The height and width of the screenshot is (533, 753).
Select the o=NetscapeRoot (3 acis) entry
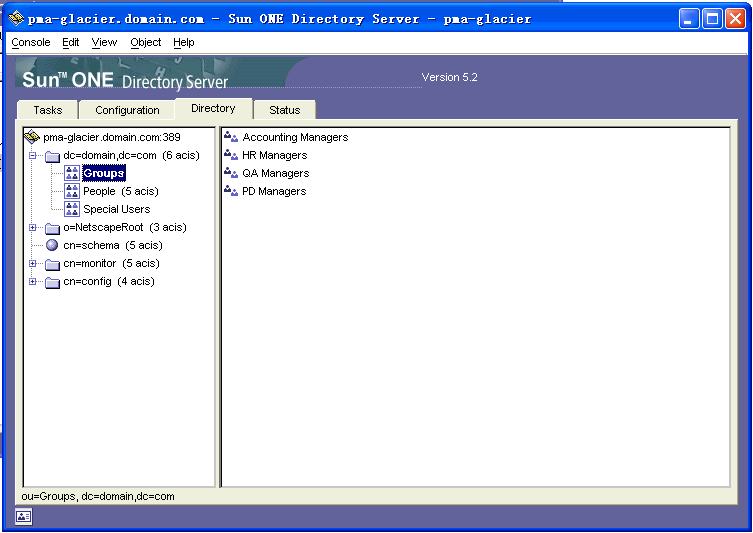[125, 227]
